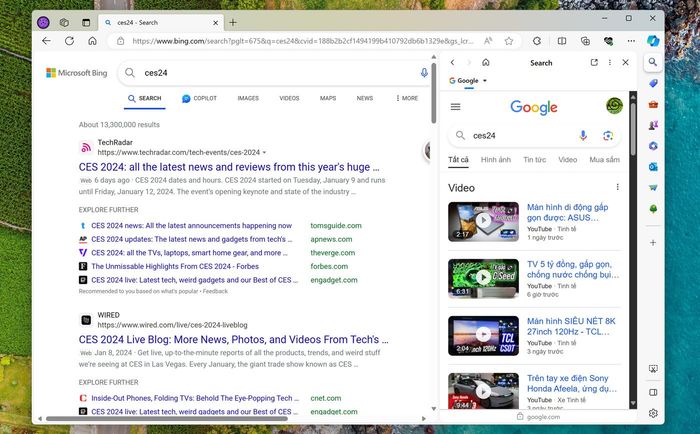Open the MORE menu in Bing tabs
700x434 pixels.
[x=407, y=98]
